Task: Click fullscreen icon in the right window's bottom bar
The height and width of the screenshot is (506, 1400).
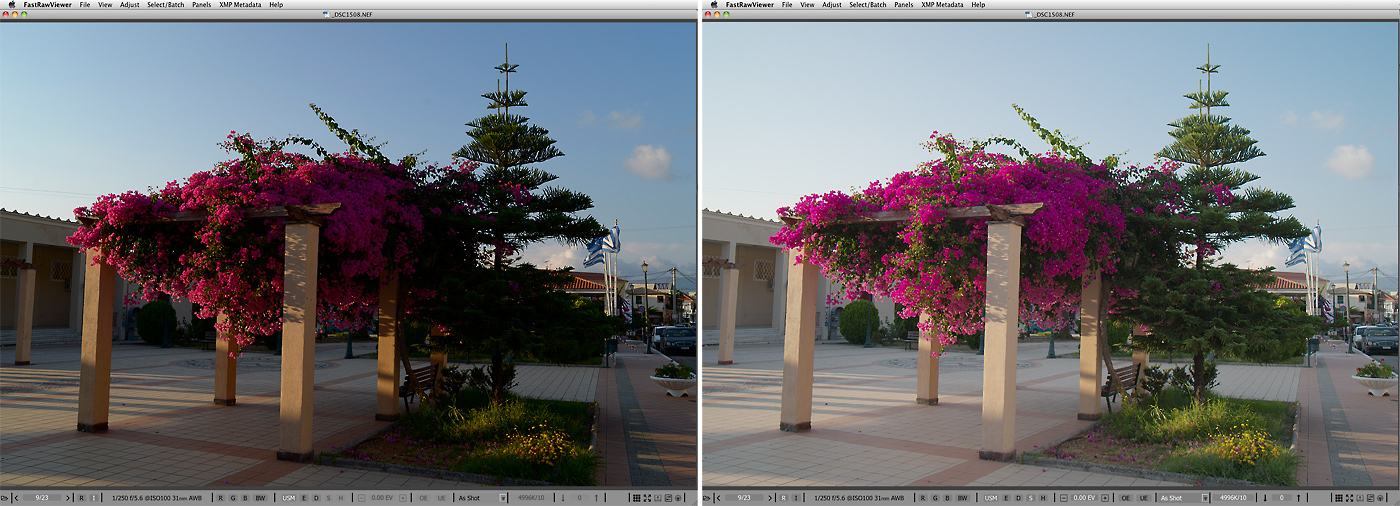Action: pos(1351,497)
